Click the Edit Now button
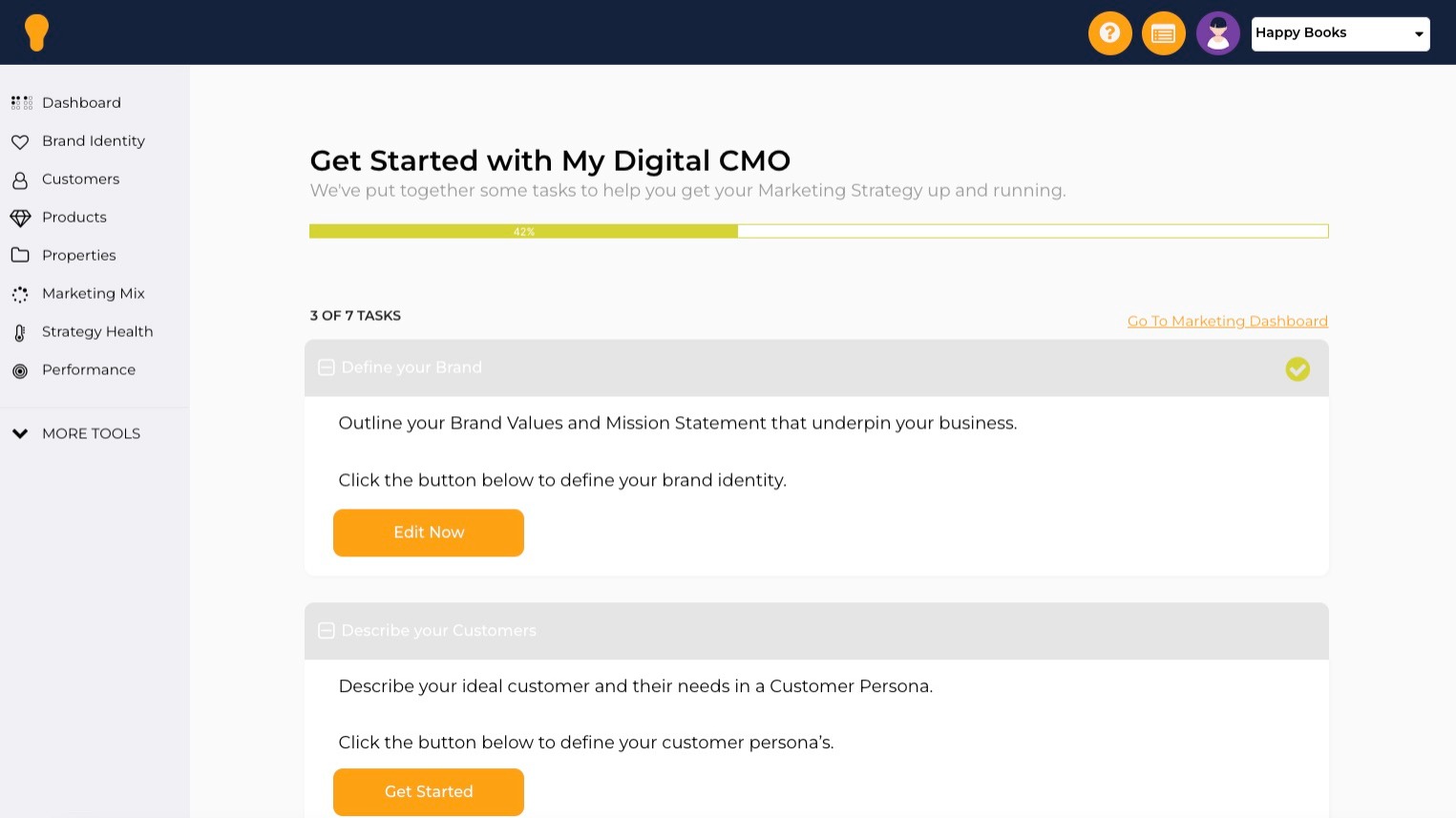This screenshot has width=1456, height=818. click(x=429, y=533)
